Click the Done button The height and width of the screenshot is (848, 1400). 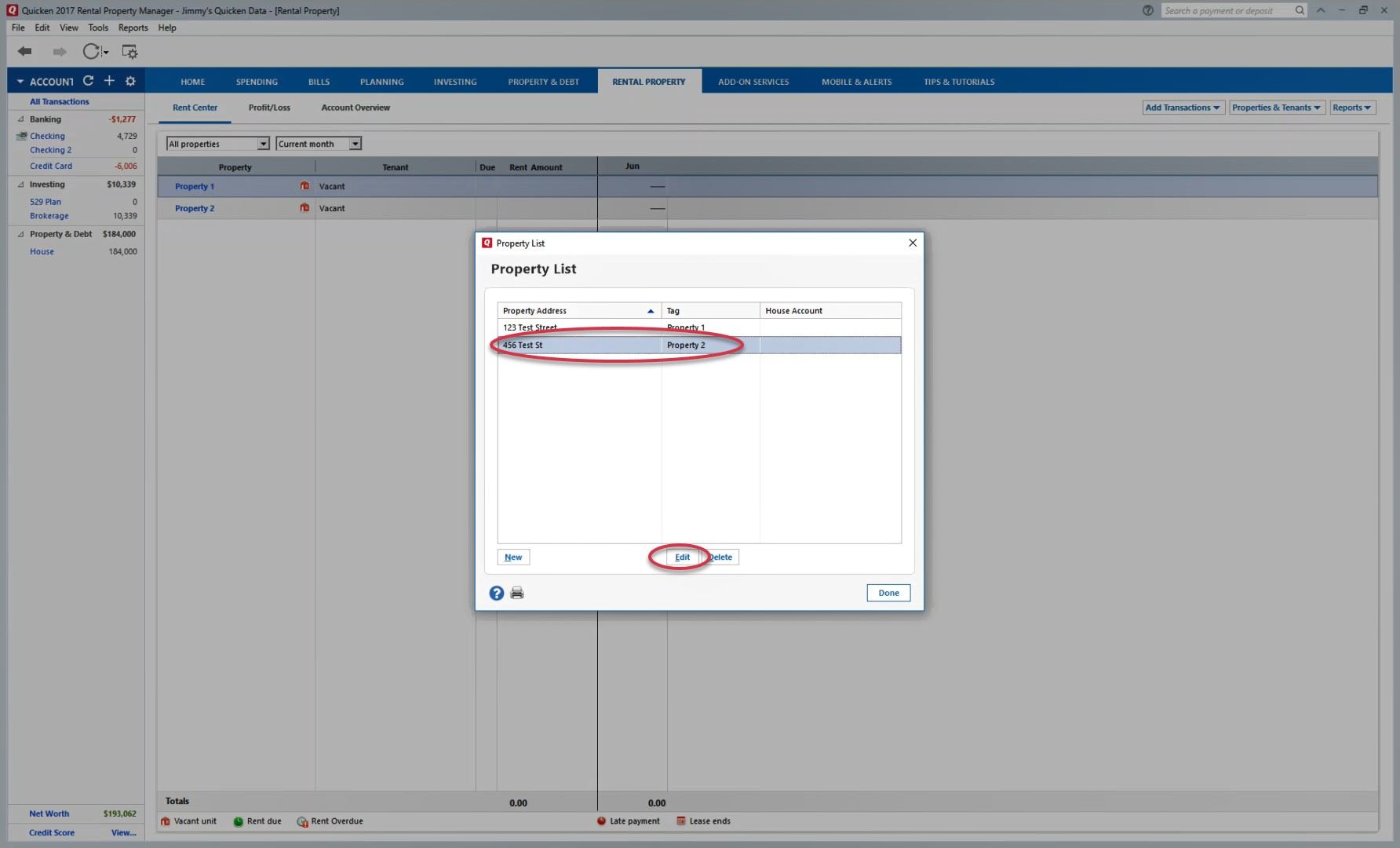(x=888, y=593)
